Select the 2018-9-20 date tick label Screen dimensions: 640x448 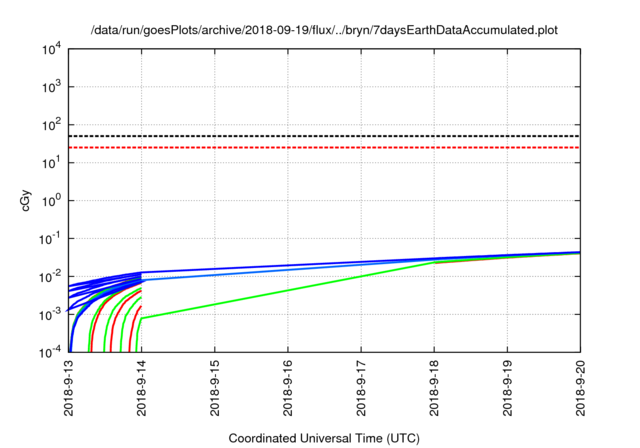point(580,388)
